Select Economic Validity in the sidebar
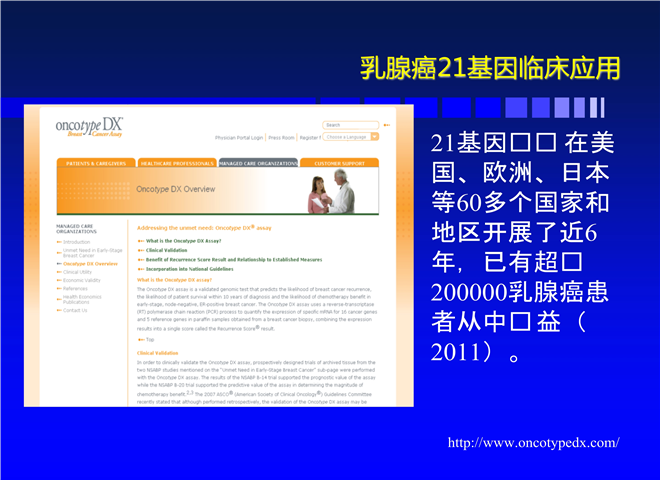 click(84, 280)
